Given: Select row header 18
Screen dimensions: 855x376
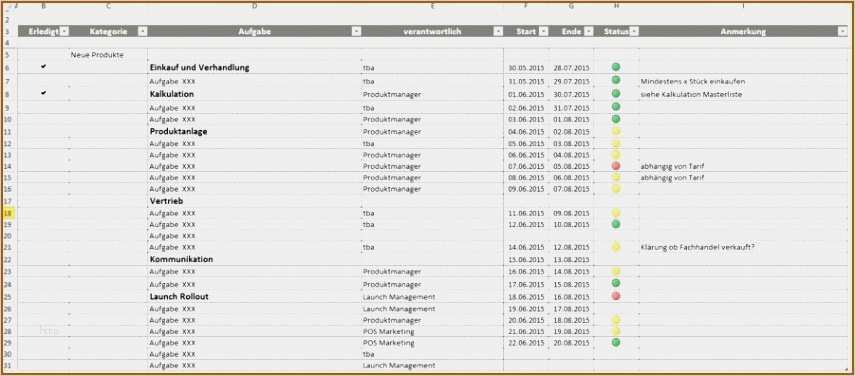Looking at the screenshot, I should click(x=8, y=213).
